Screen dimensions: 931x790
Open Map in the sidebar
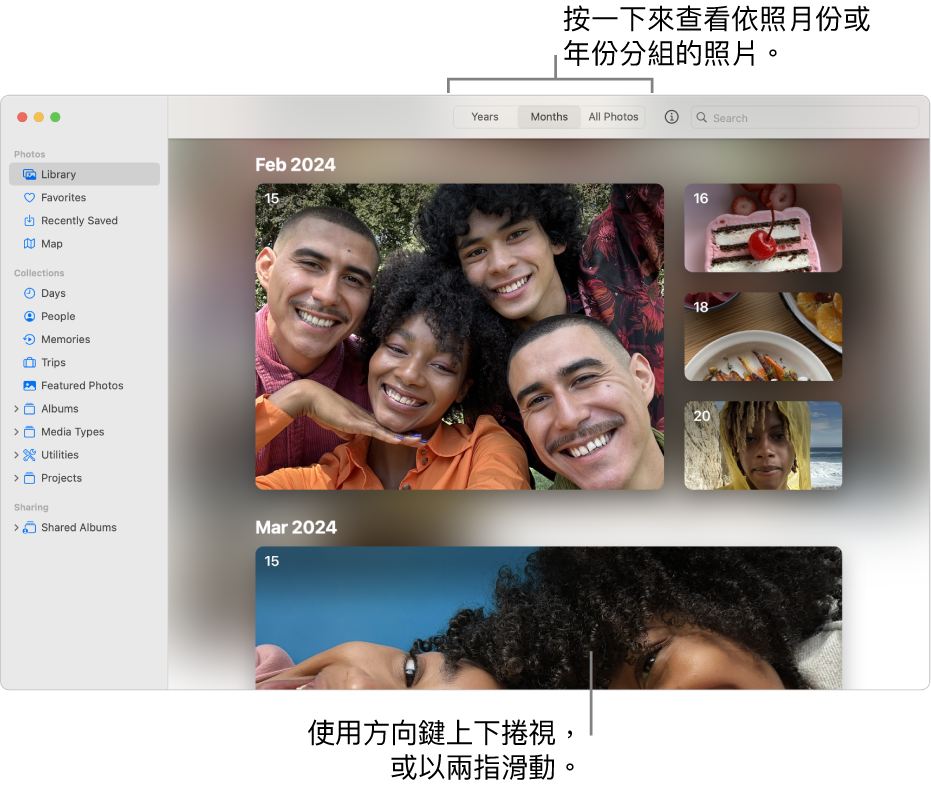coord(84,244)
